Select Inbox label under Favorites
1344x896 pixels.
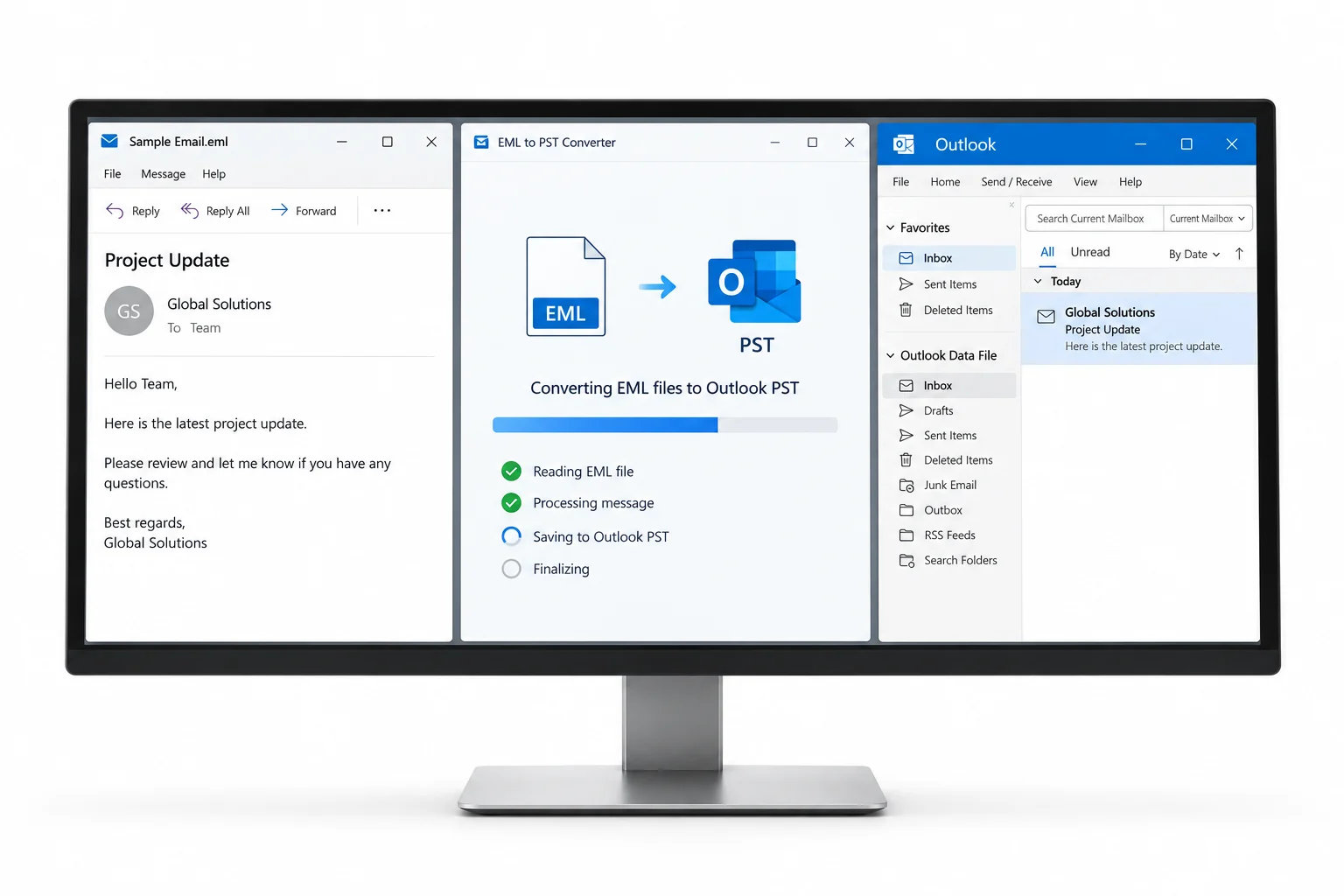938,258
